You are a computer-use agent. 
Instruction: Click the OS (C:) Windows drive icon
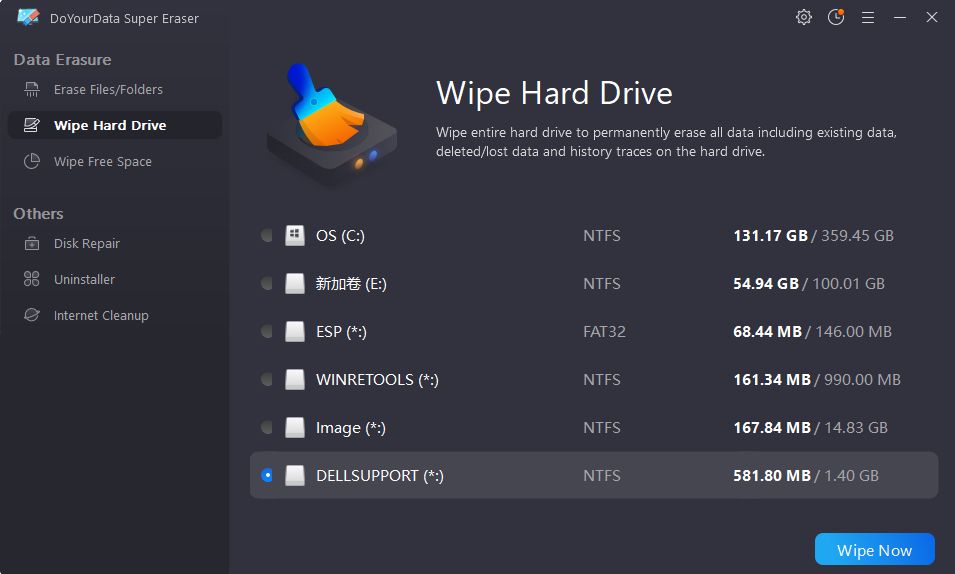tap(295, 235)
